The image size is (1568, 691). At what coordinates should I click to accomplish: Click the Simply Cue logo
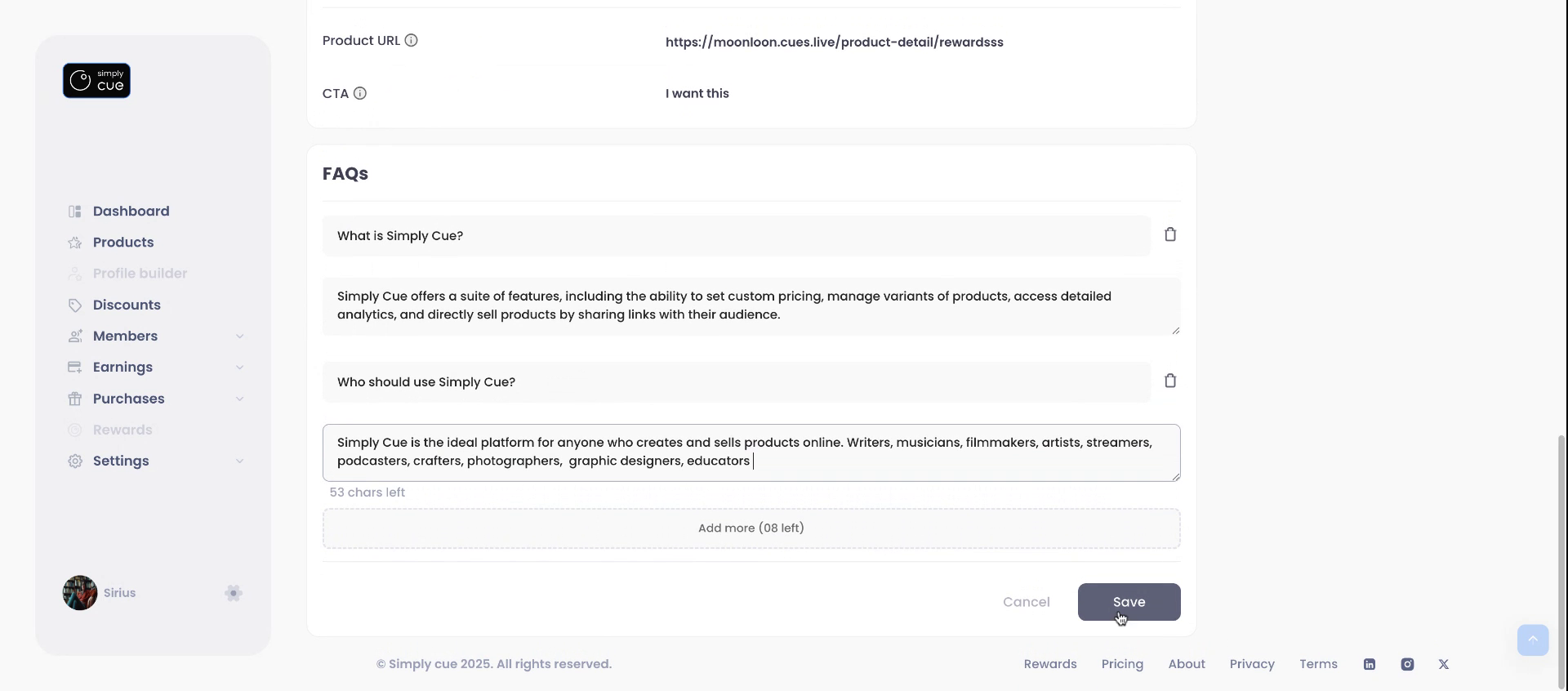(96, 81)
